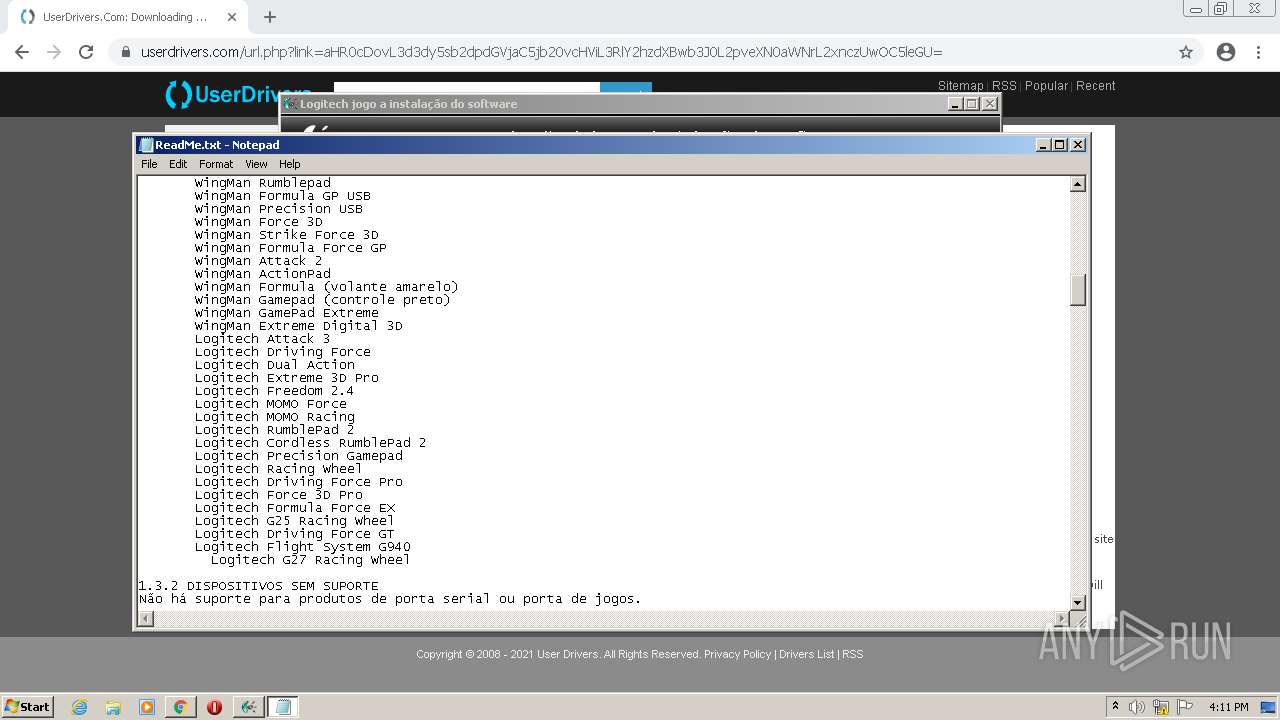Open the volume speaker tray icon
The image size is (1280, 720).
click(x=1137, y=707)
